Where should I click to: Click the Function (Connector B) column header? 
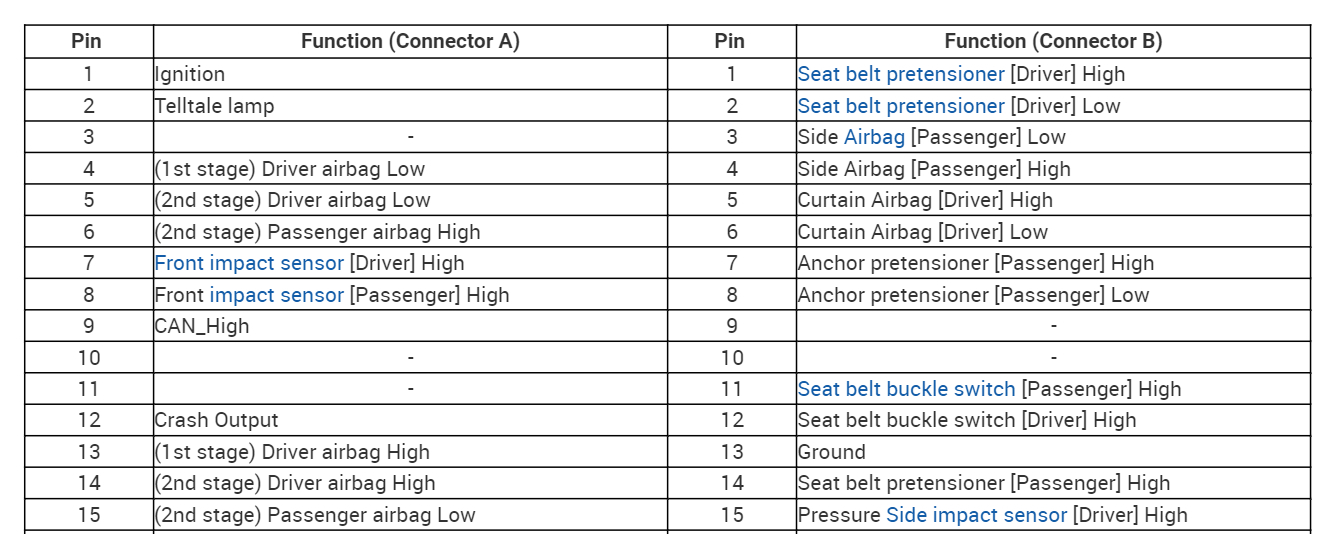[1053, 41]
